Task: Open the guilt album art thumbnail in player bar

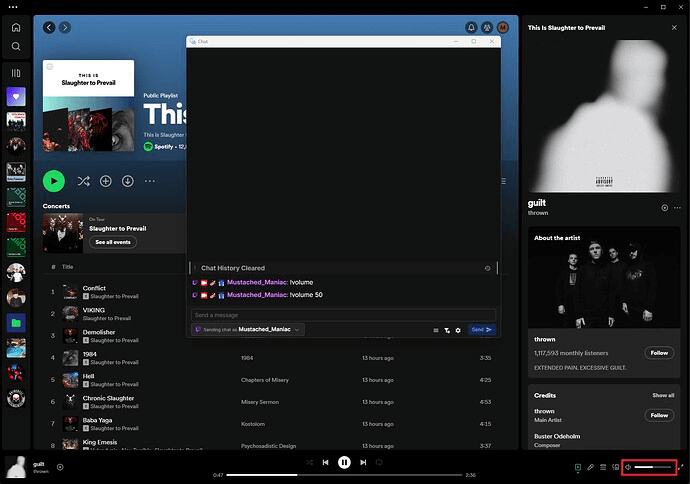Action: tap(16, 467)
